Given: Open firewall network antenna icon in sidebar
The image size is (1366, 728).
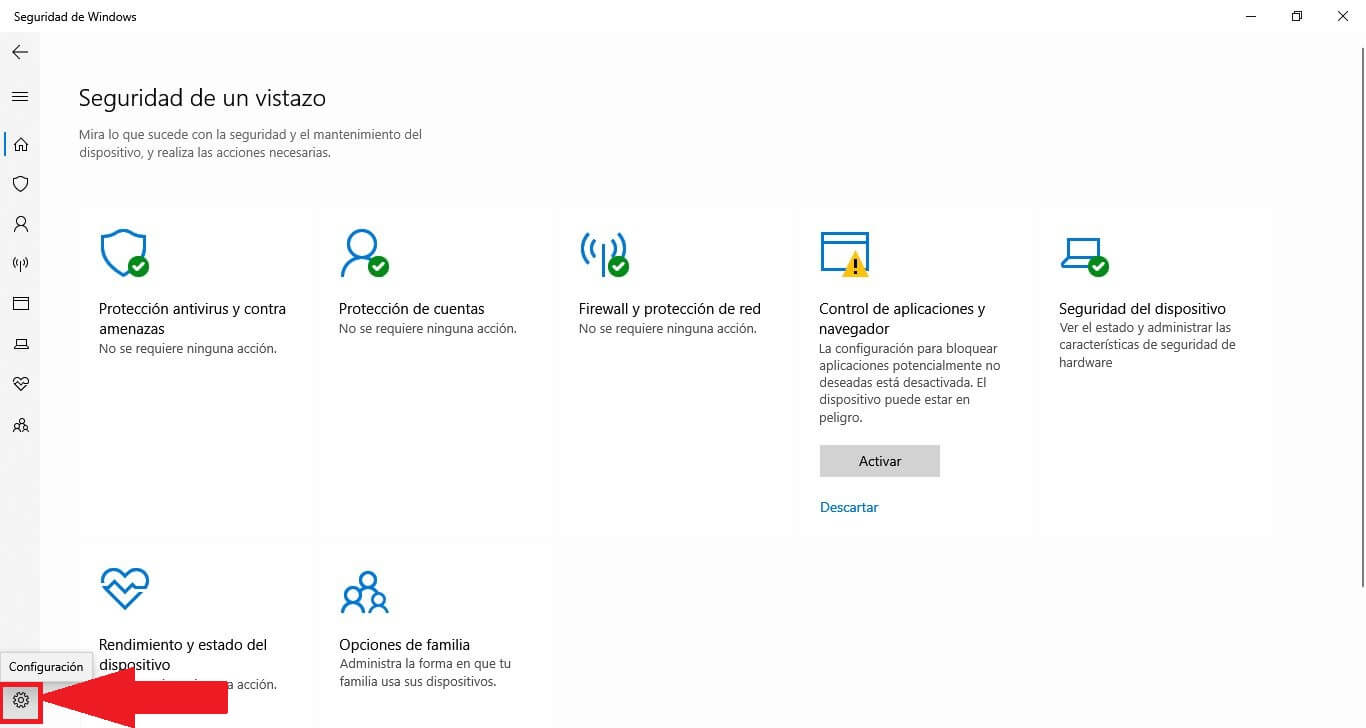Looking at the screenshot, I should pyautogui.click(x=20, y=264).
